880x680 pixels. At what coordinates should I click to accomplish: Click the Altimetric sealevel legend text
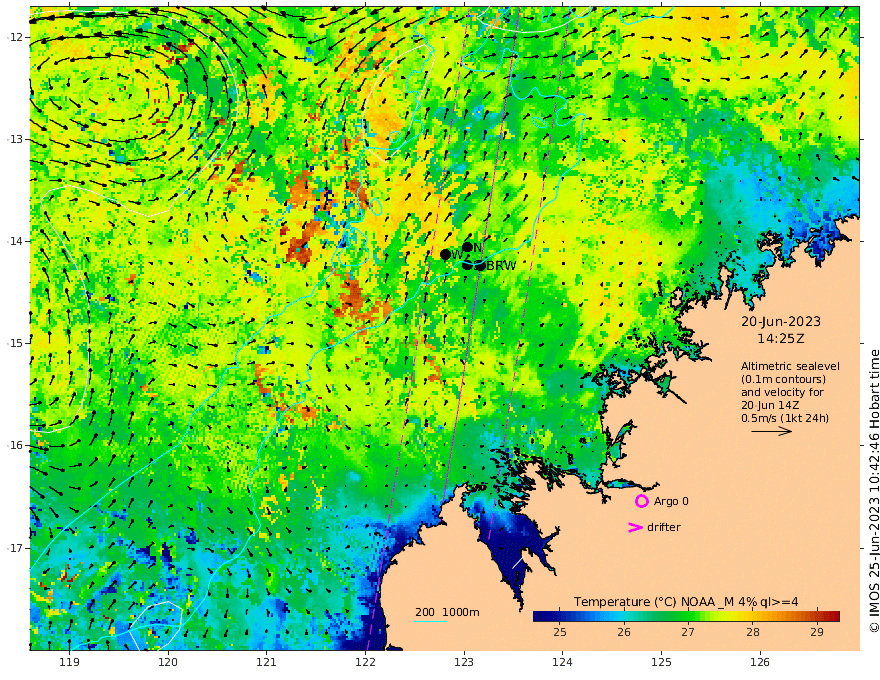(x=790, y=366)
